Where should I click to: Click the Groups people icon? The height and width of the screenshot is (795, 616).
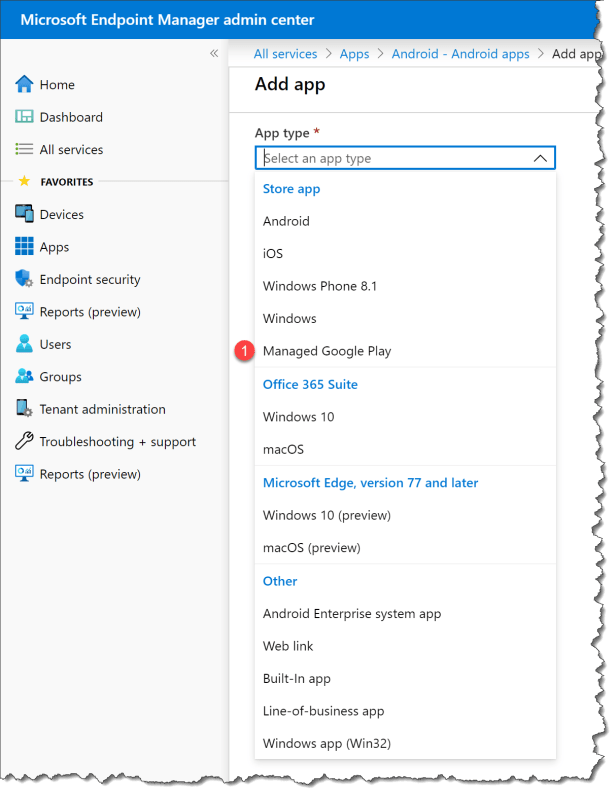click(24, 376)
